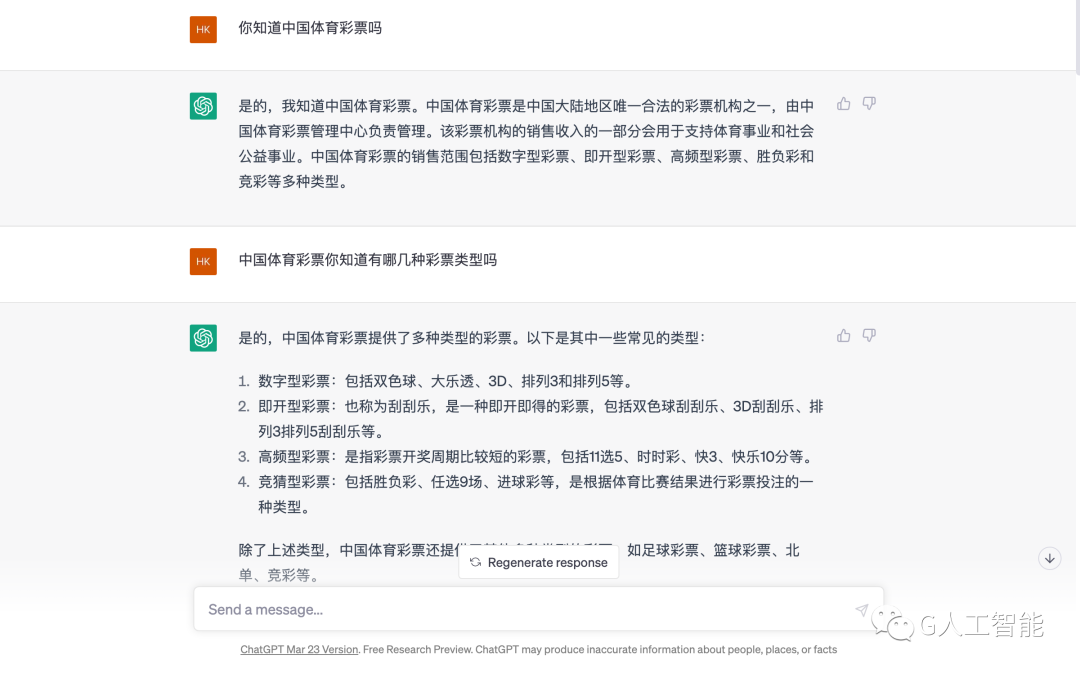Click the first HK user avatar

pos(203,30)
